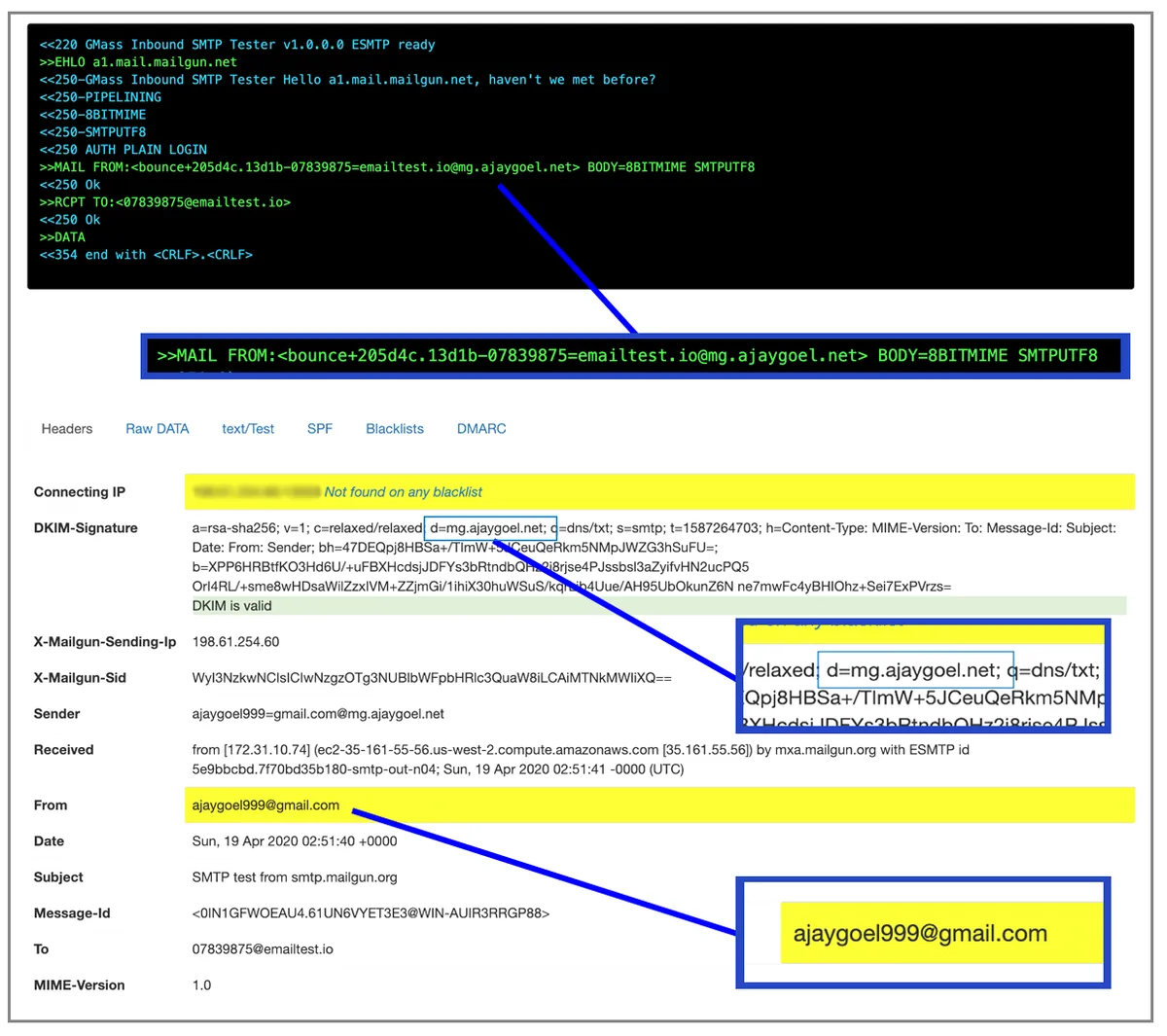Click the subject 'SMTP test from smtp.mailgun.org'

295,877
